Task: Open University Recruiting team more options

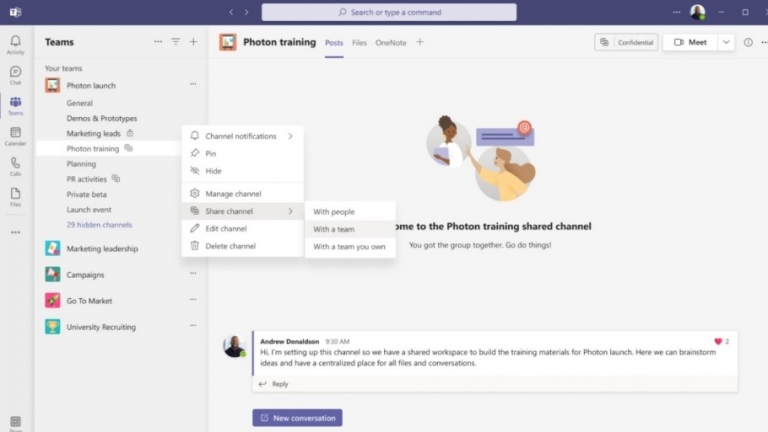Action: (193, 325)
